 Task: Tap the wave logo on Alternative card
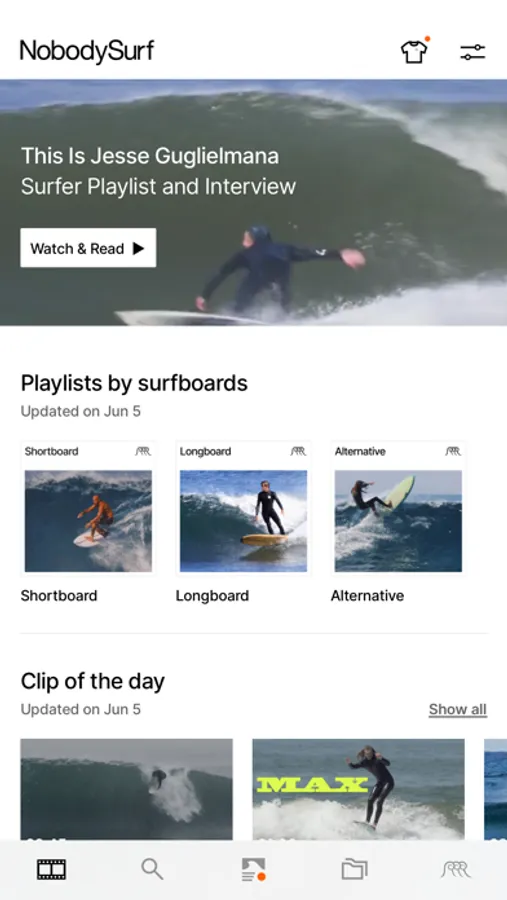coord(453,452)
